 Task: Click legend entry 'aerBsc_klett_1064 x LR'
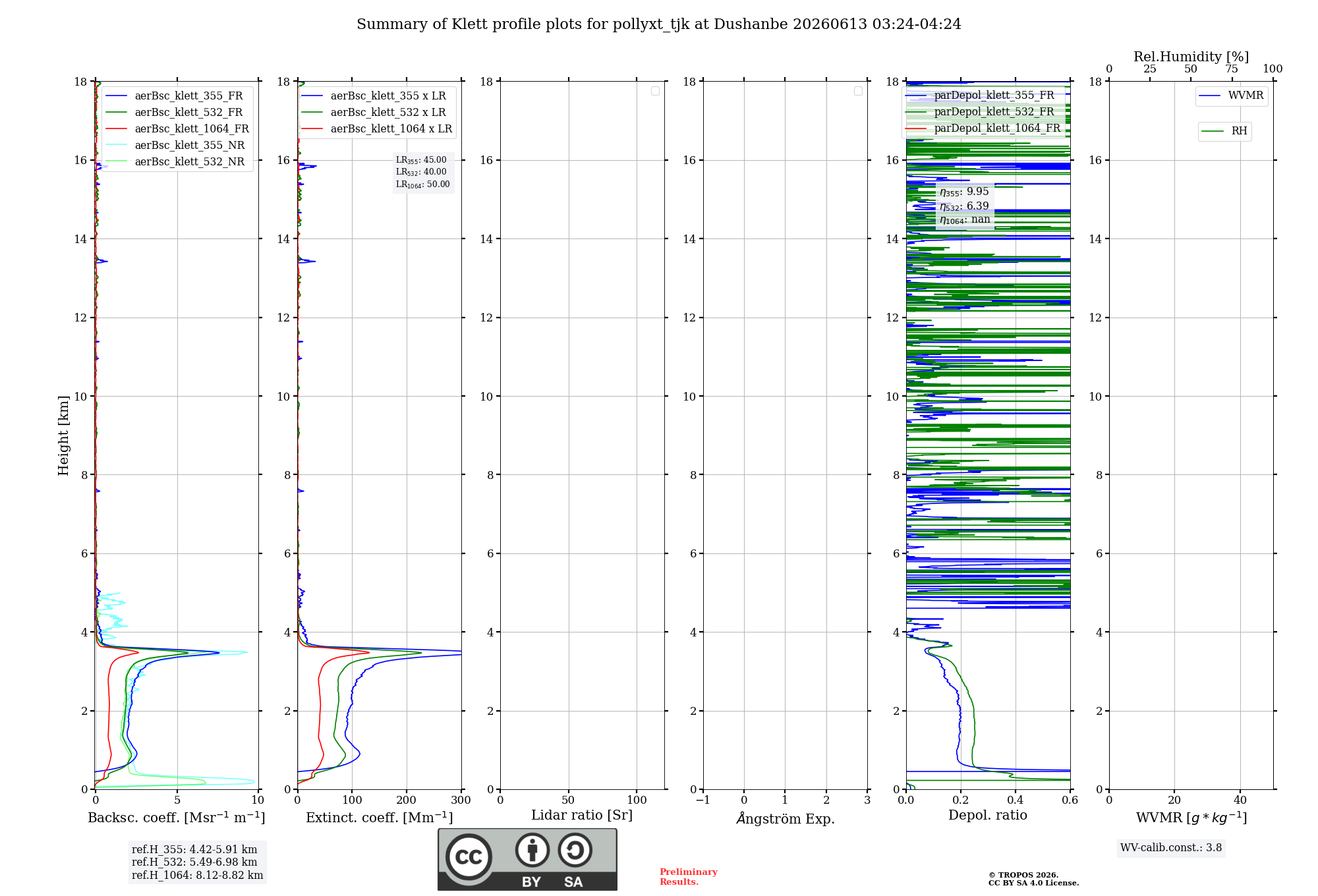[391, 129]
